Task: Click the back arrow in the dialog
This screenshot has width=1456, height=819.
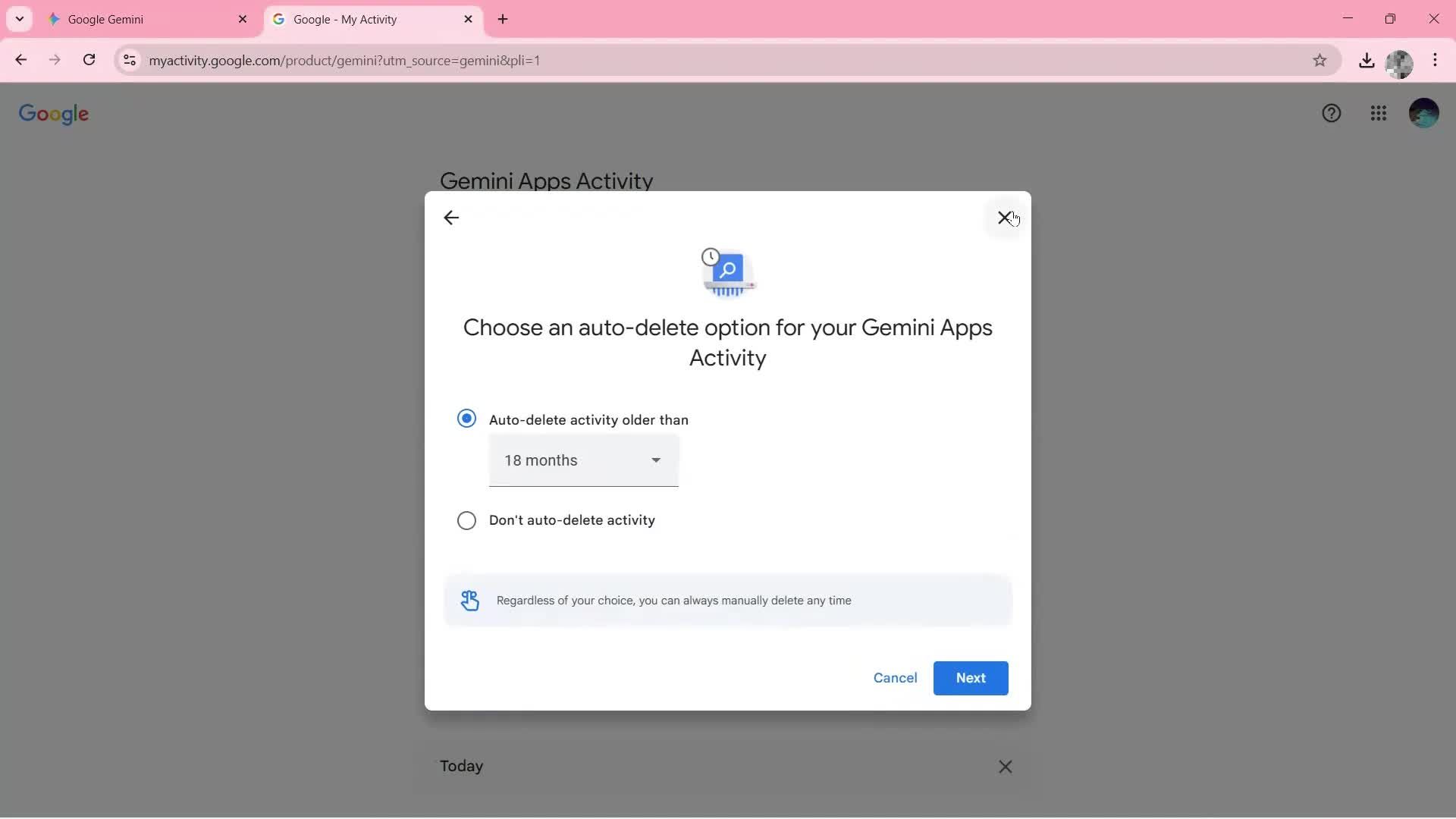Action: coord(451,218)
